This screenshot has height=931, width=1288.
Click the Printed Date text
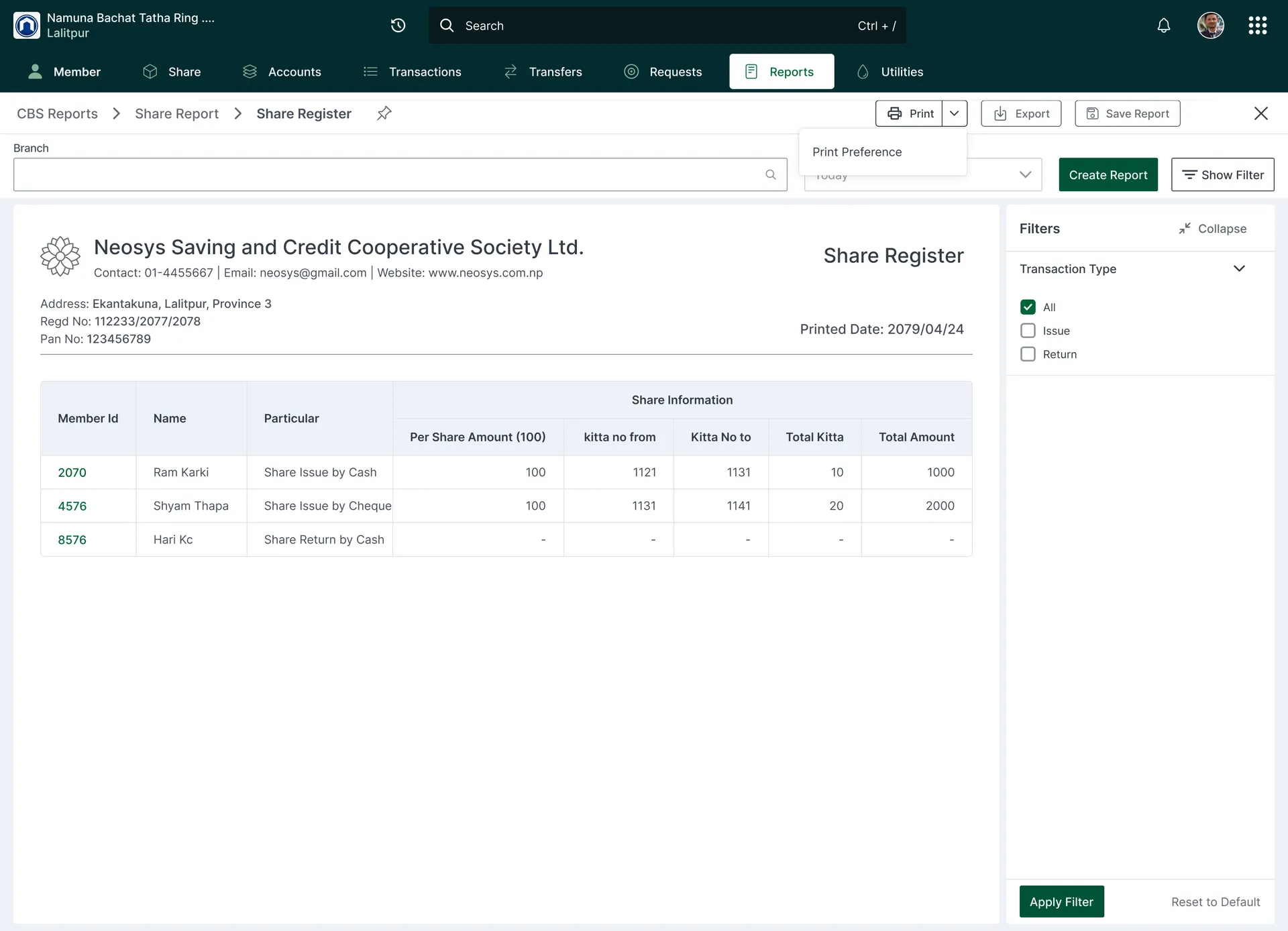click(x=881, y=329)
